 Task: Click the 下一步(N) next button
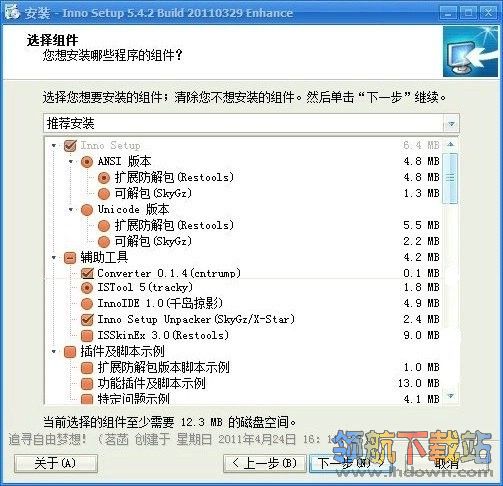pos(350,463)
